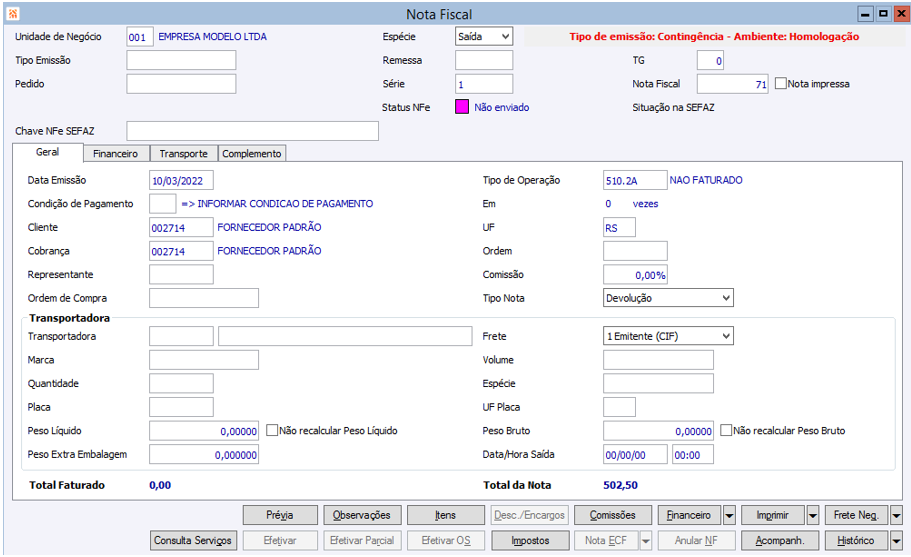Click the Impostos button
This screenshot has height=557, width=911.
pos(530,541)
